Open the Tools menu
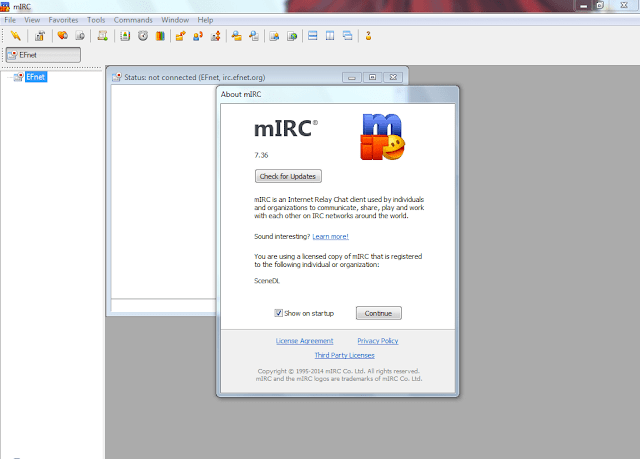This screenshot has width=640, height=459. pos(96,20)
